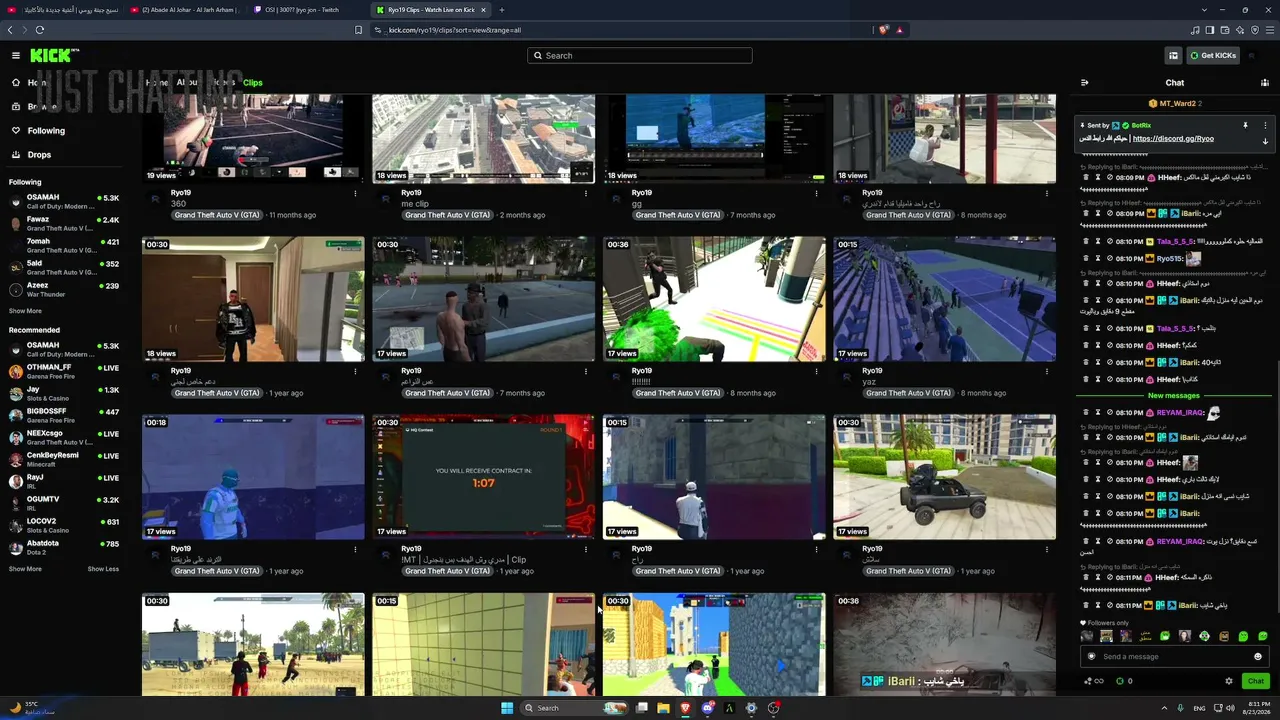Open options menu for the 'gg' clip
Viewport: 1280px width, 720px height.
pos(816,193)
